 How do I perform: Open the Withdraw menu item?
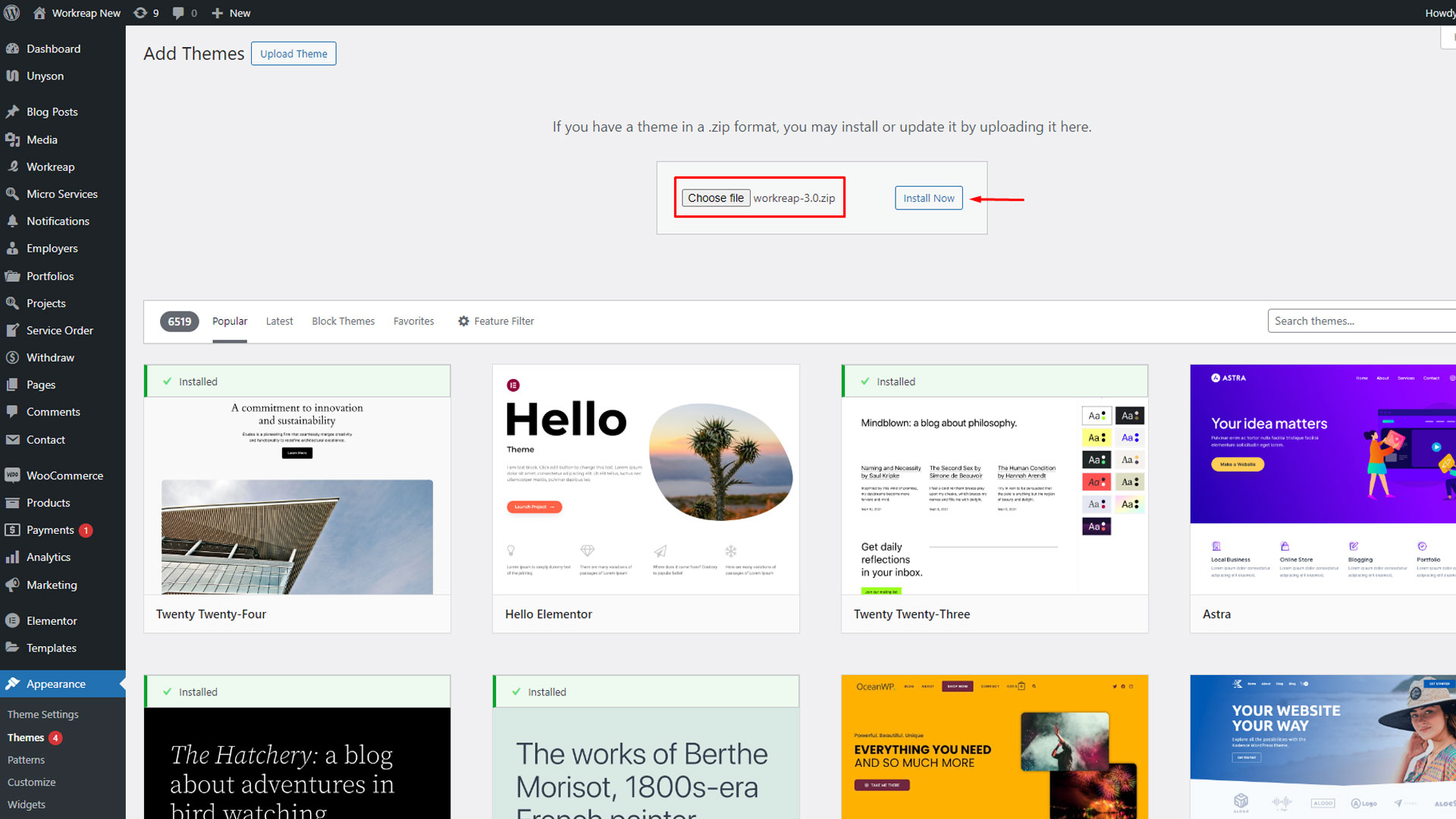50,357
